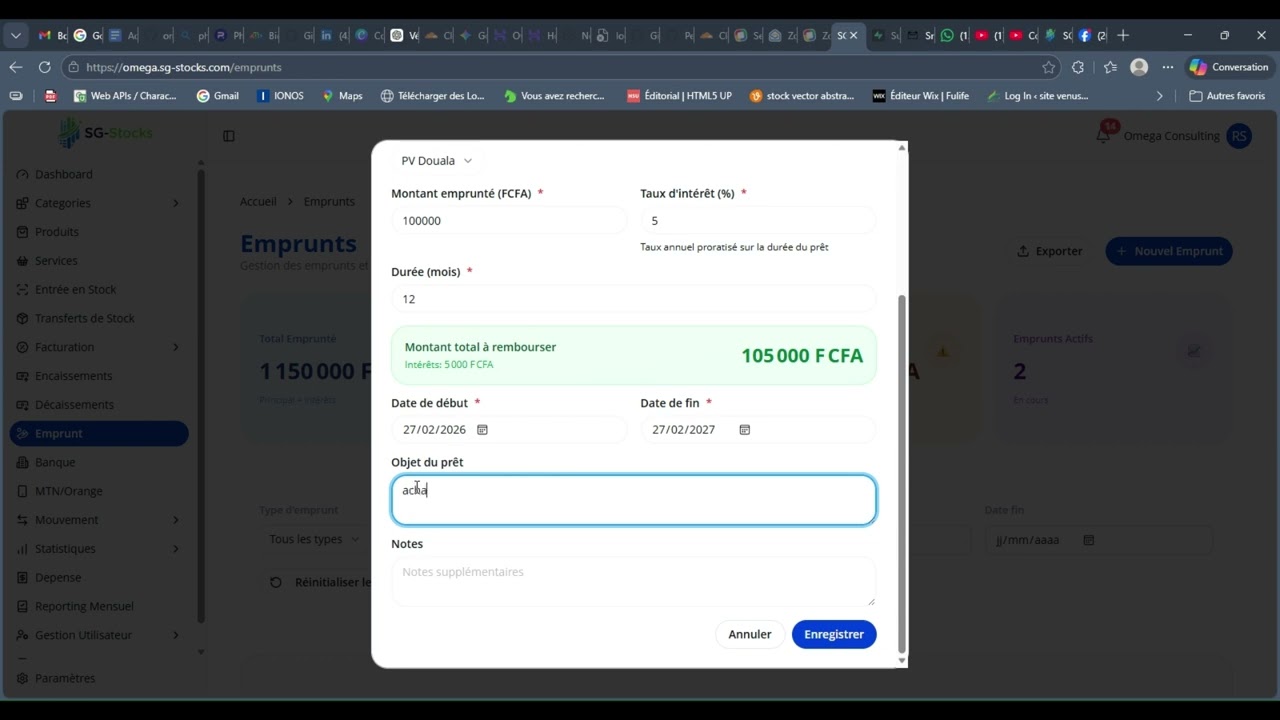
Task: Open the Date fin filter calendar icon
Action: click(x=1089, y=541)
